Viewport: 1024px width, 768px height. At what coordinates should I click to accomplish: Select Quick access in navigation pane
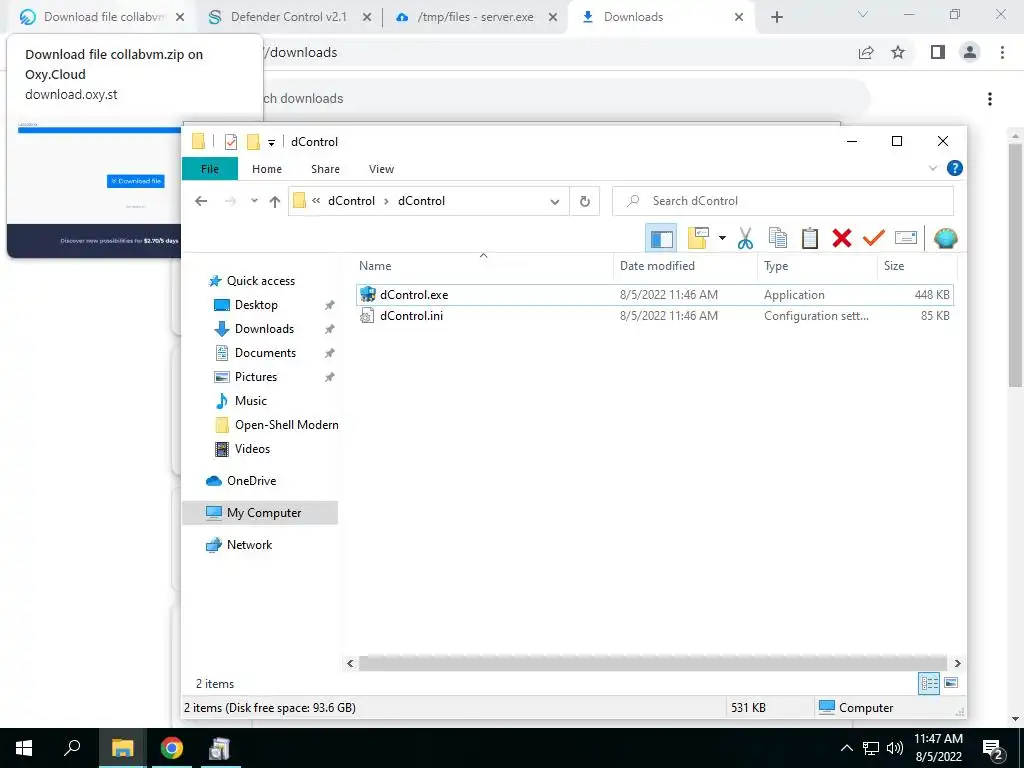261,281
